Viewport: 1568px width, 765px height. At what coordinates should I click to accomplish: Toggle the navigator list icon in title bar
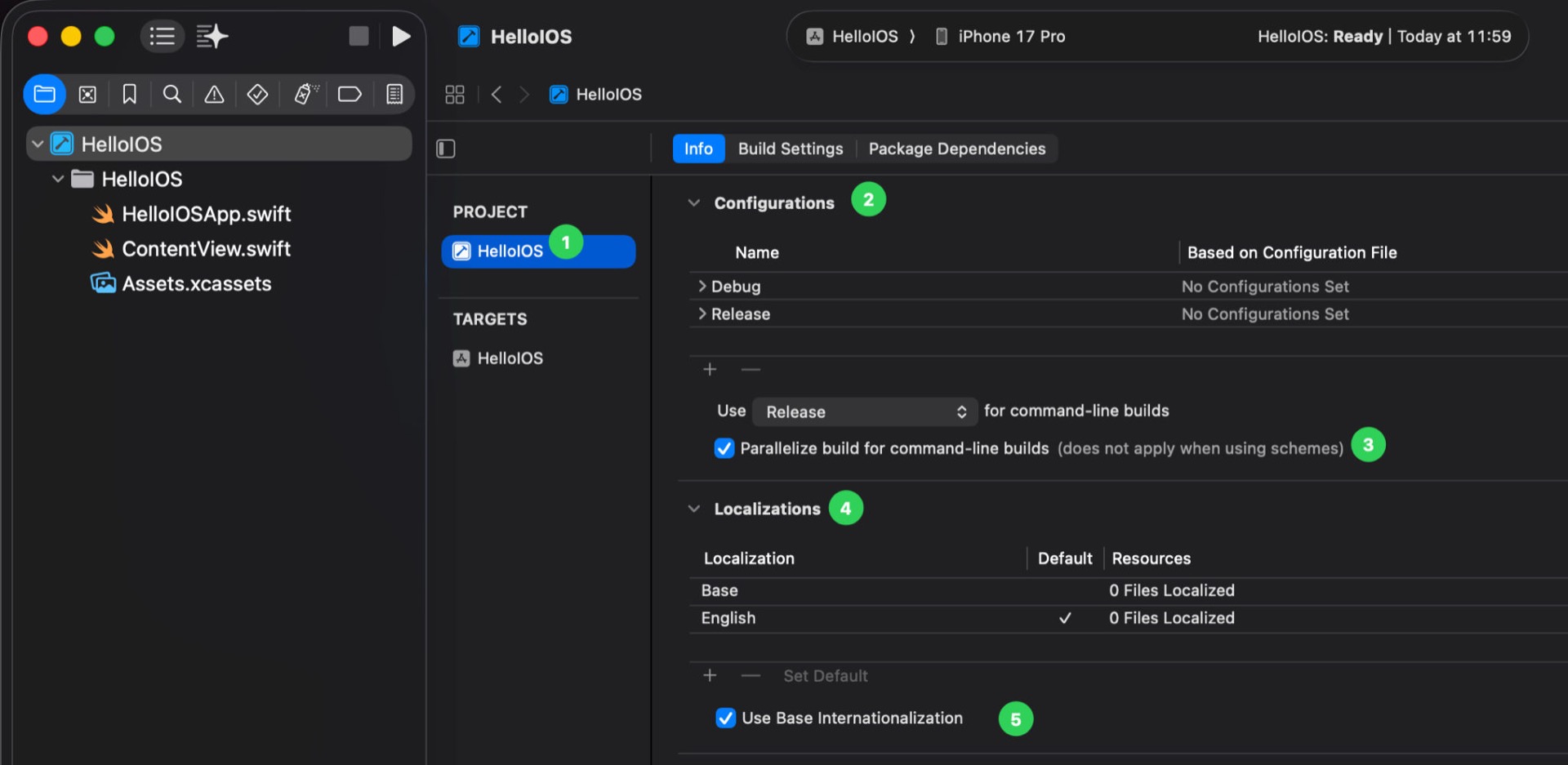point(162,36)
